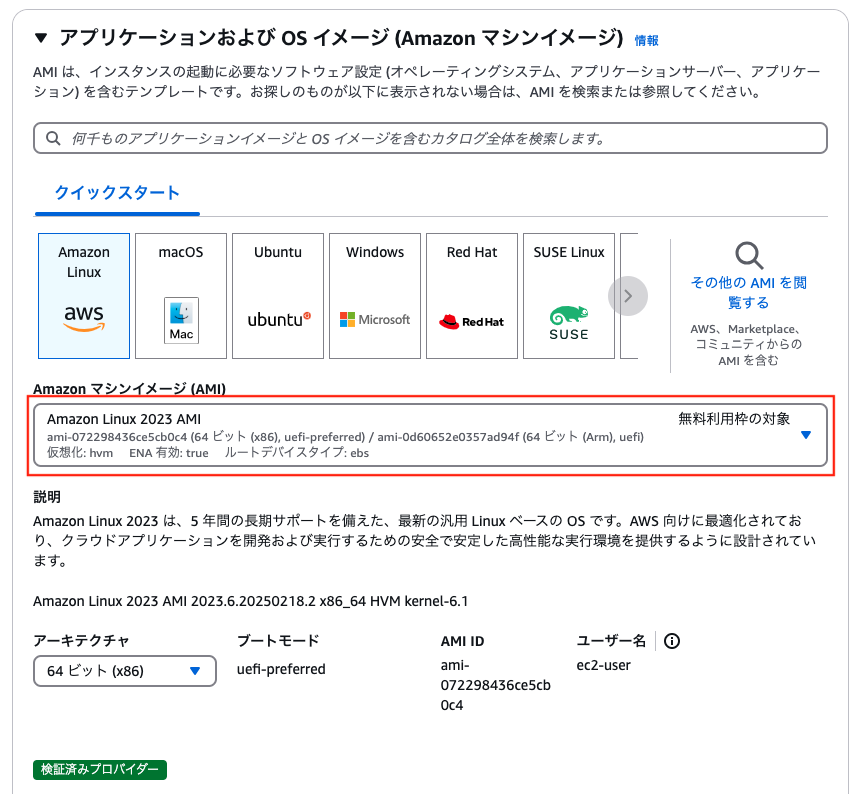Image resolution: width=863 pixels, height=794 pixels.
Task: Click the ubuntu logo icon
Action: 279,320
